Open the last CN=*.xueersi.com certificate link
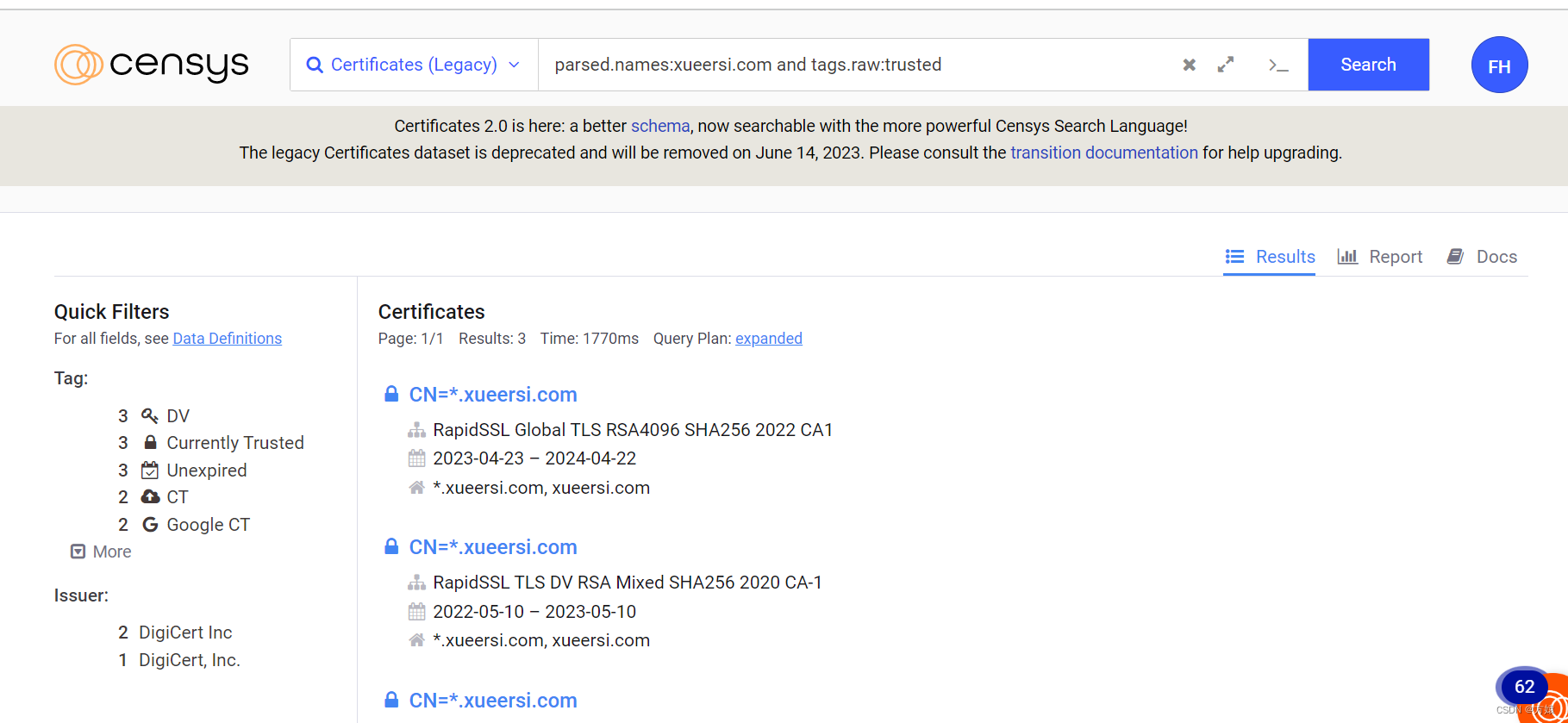The height and width of the screenshot is (723, 1568). tap(493, 701)
